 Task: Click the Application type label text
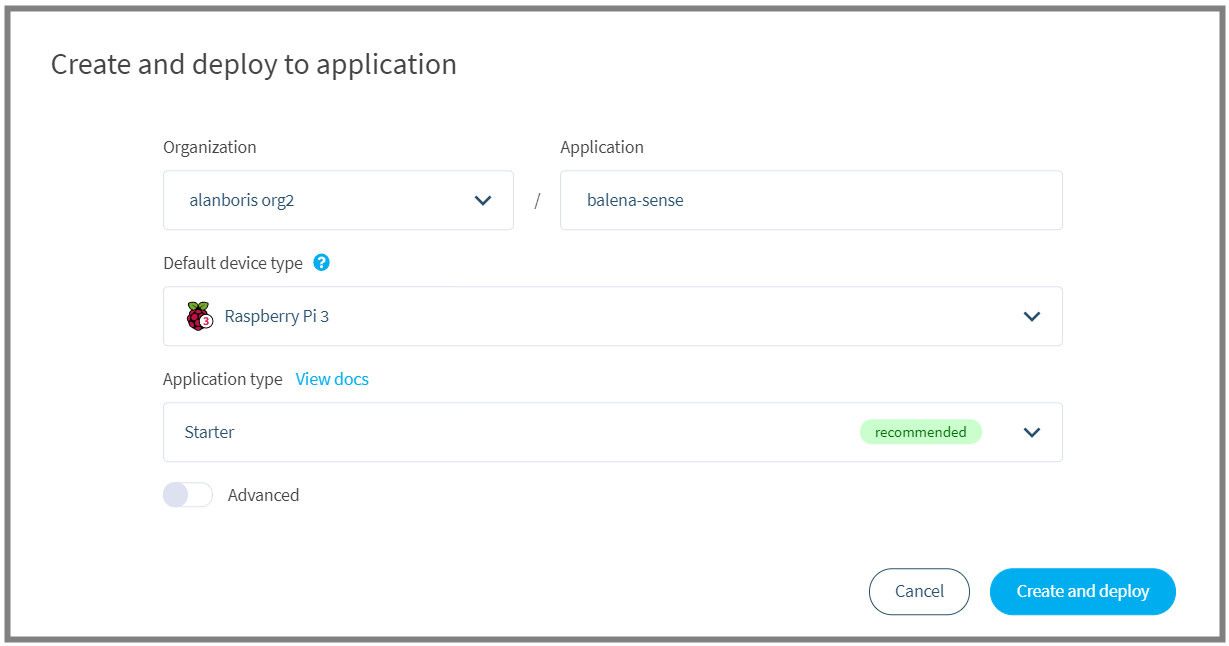tap(222, 379)
